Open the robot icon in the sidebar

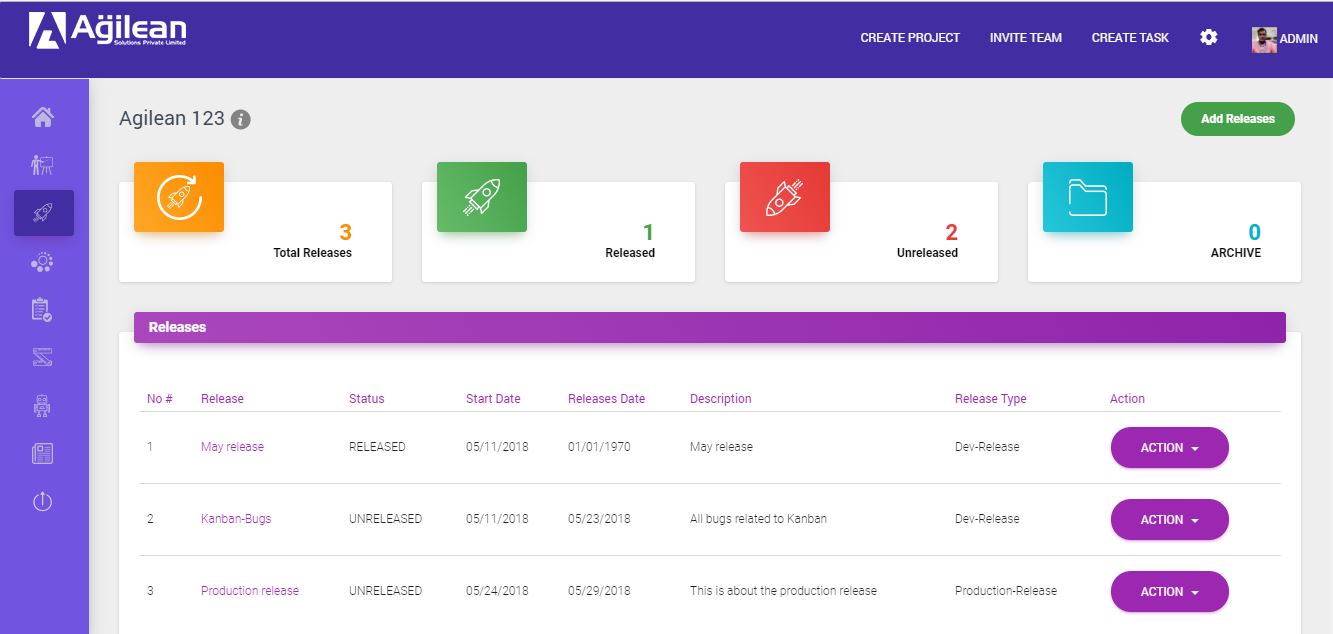point(43,405)
